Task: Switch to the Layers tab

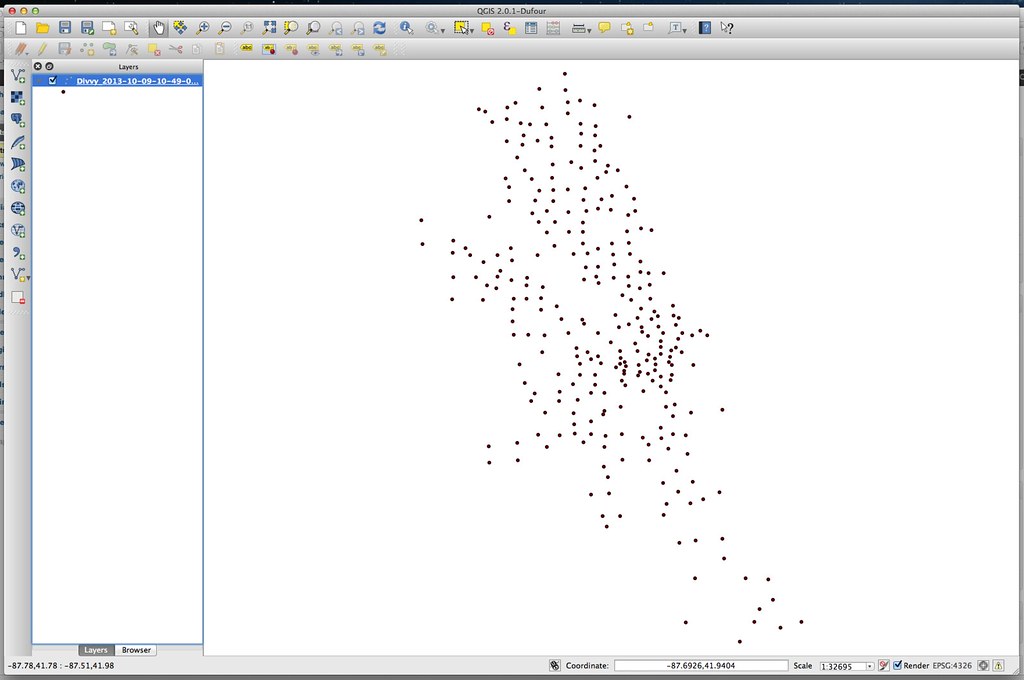Action: coord(95,650)
